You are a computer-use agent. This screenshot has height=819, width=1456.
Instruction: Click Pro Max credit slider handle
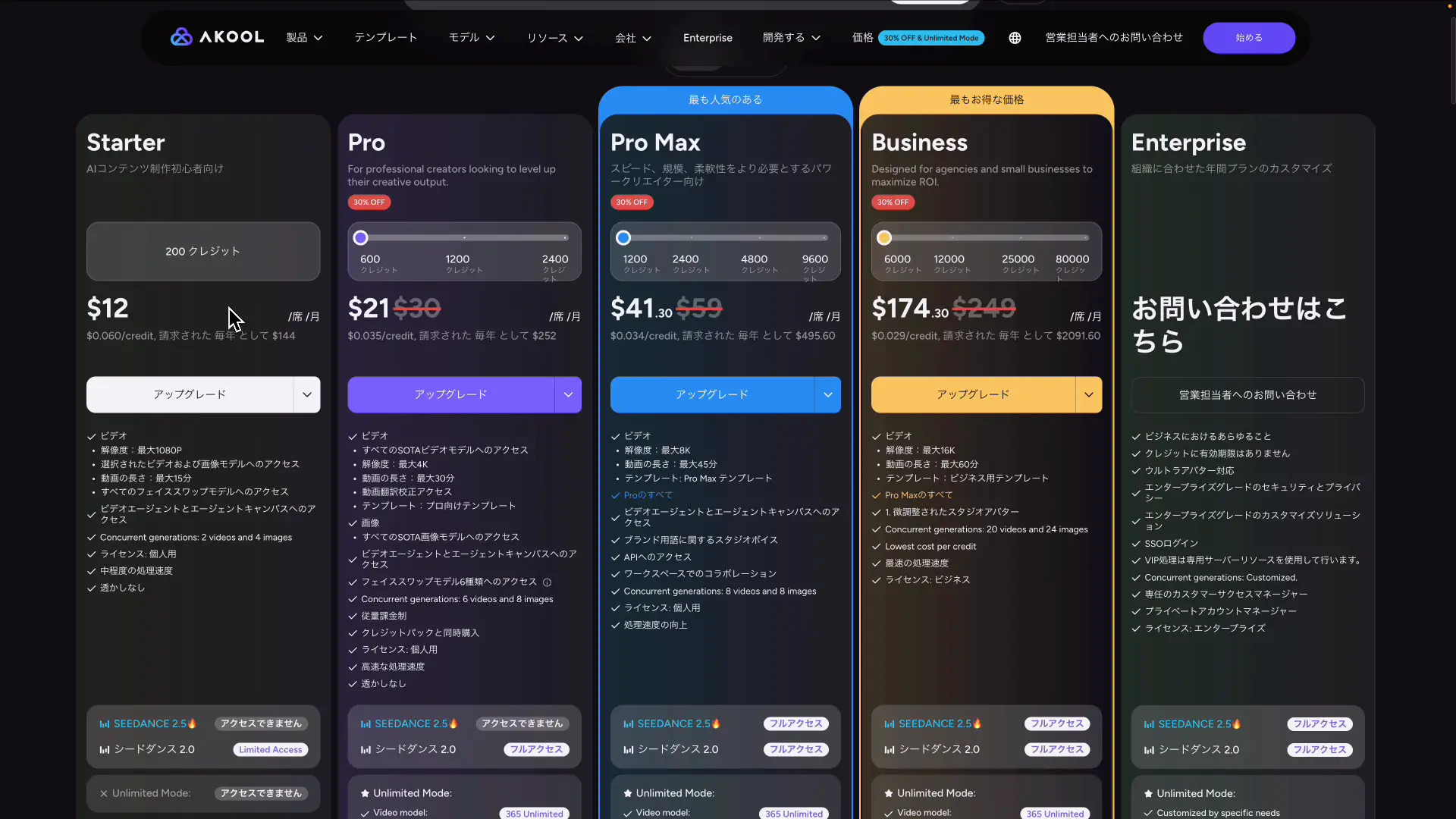pos(623,237)
